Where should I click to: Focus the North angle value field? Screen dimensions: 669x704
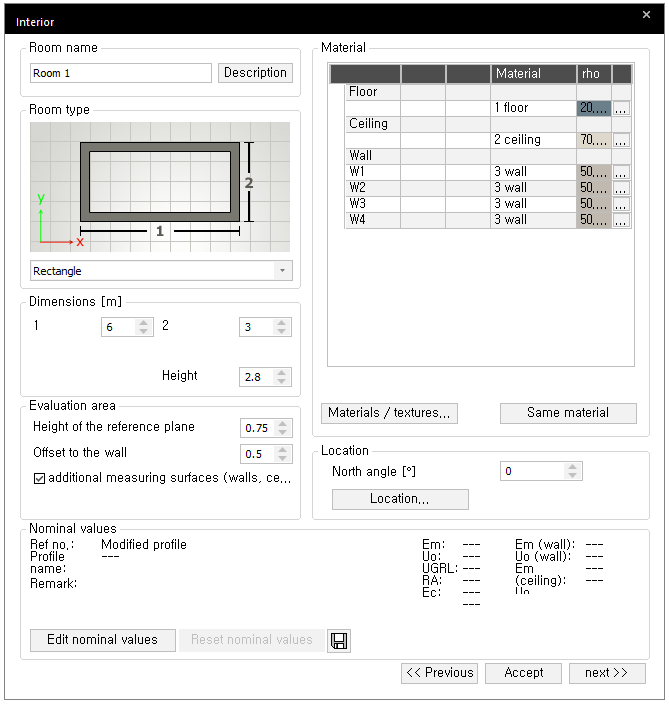click(533, 471)
